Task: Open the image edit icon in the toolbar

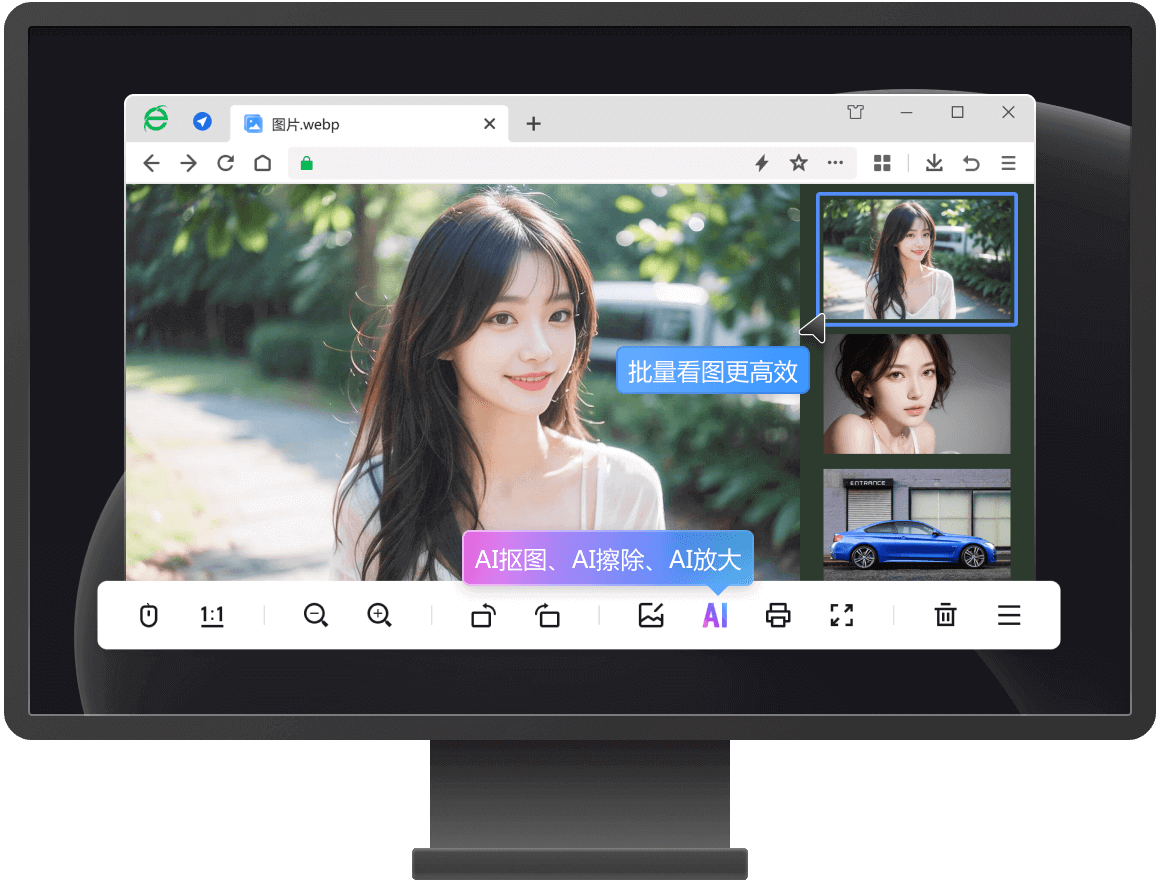Action: (651, 615)
